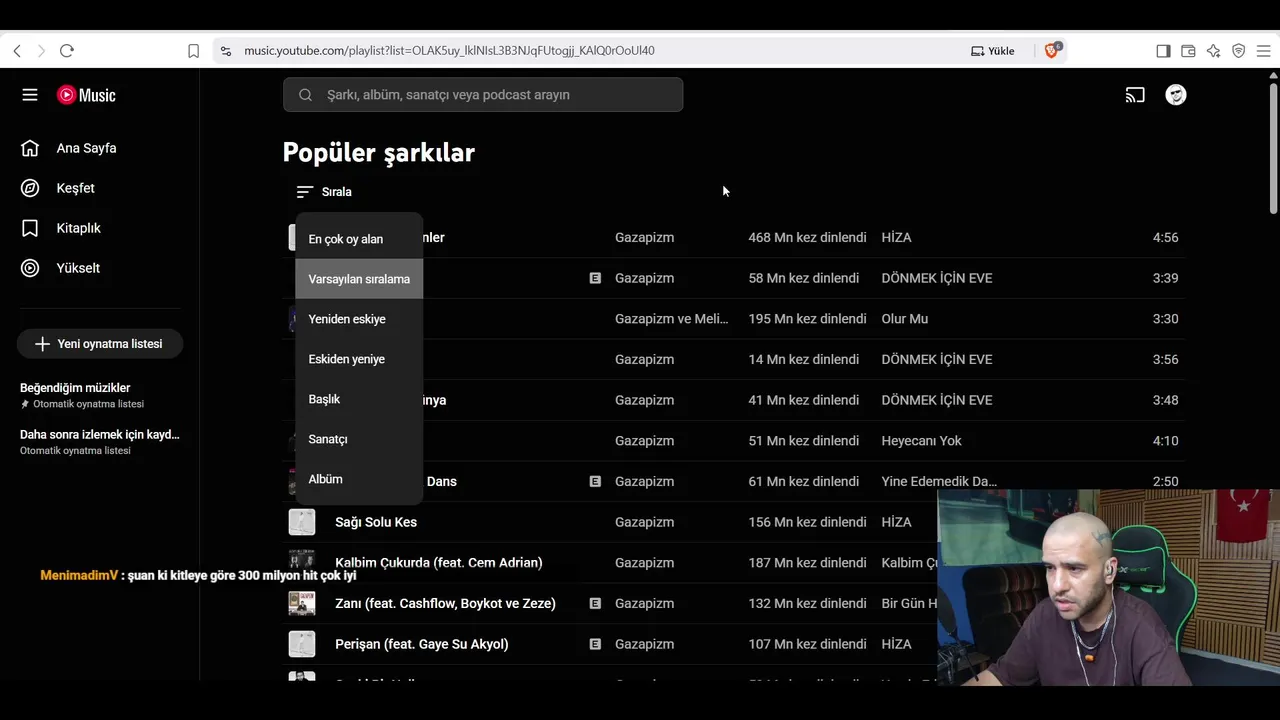
Task: Play Kalbim Çukurda via its thumbnail
Action: [x=302, y=563]
